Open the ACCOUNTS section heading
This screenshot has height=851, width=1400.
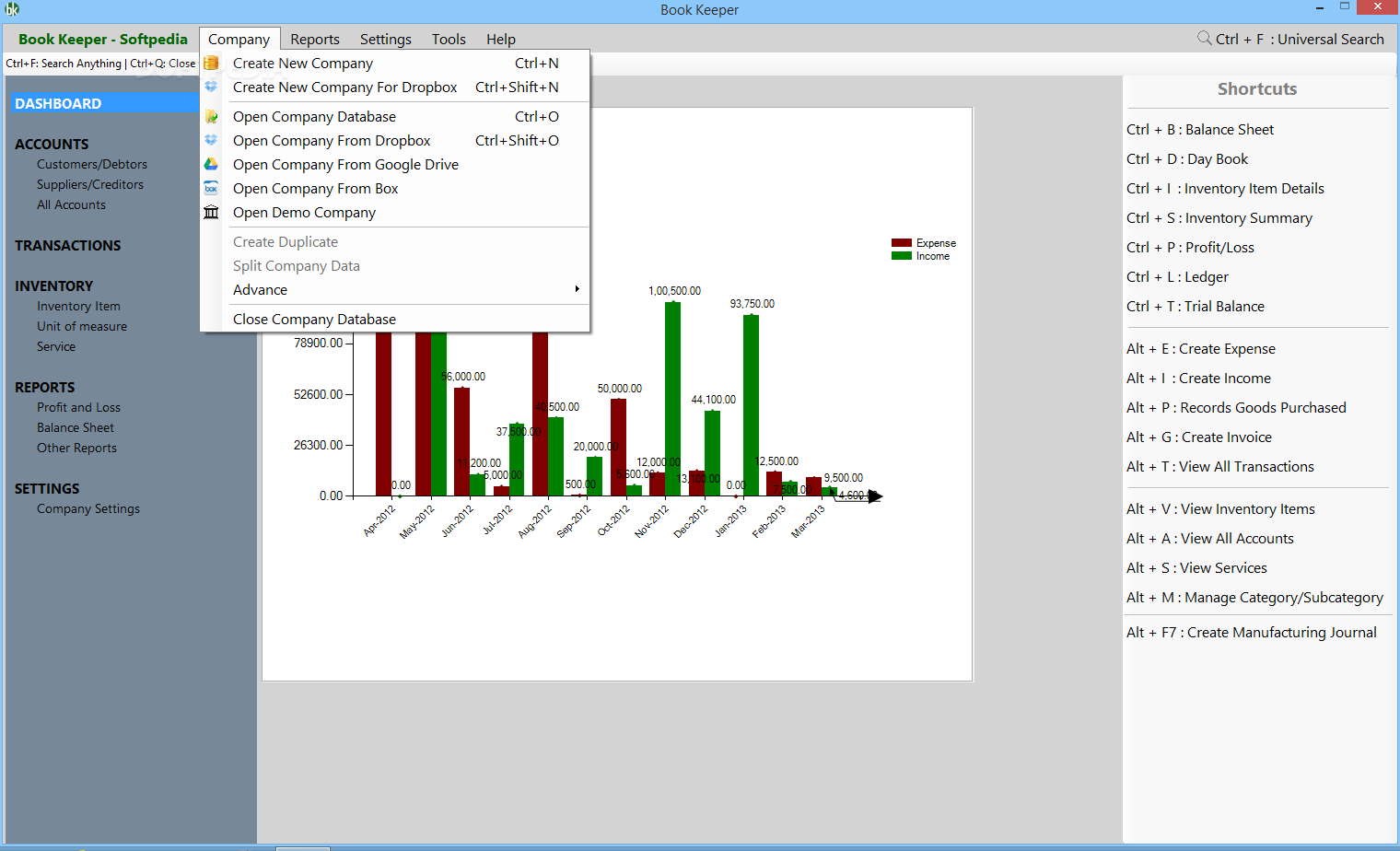click(52, 145)
